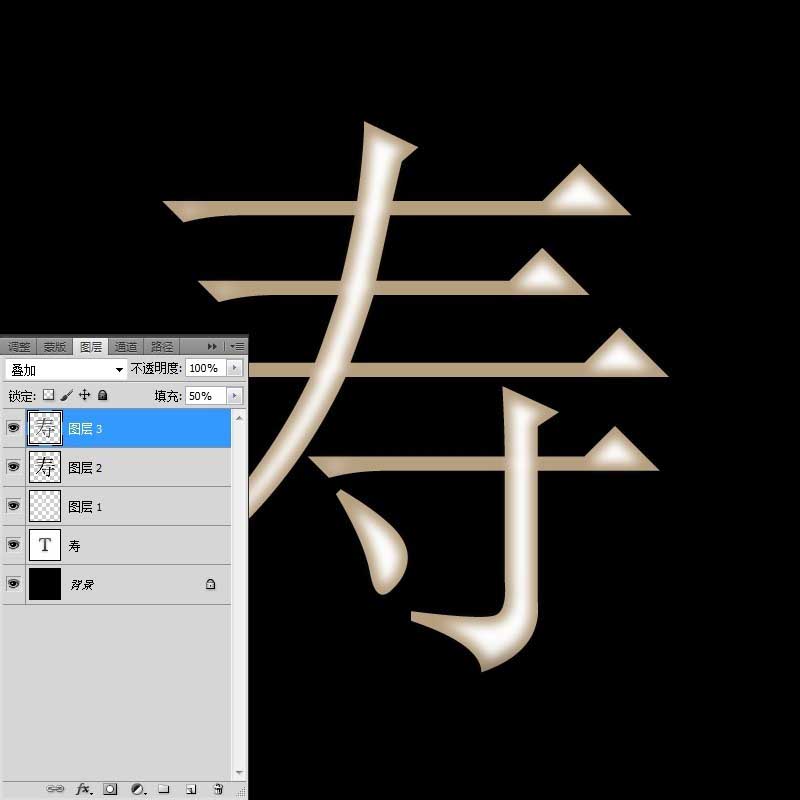Open the 不透明度 opacity slider arrow

(x=235, y=368)
